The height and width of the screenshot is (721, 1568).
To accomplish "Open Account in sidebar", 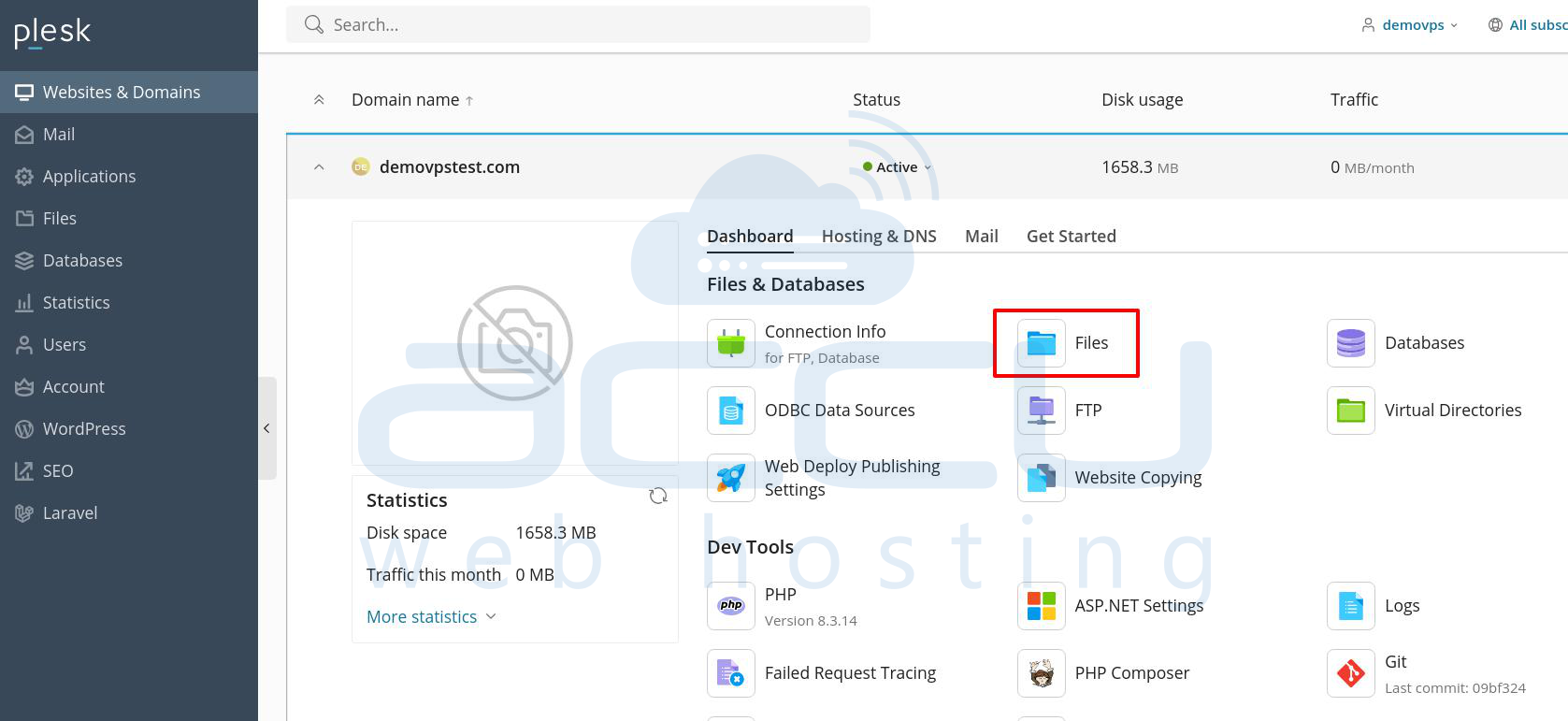I will 129,386.
